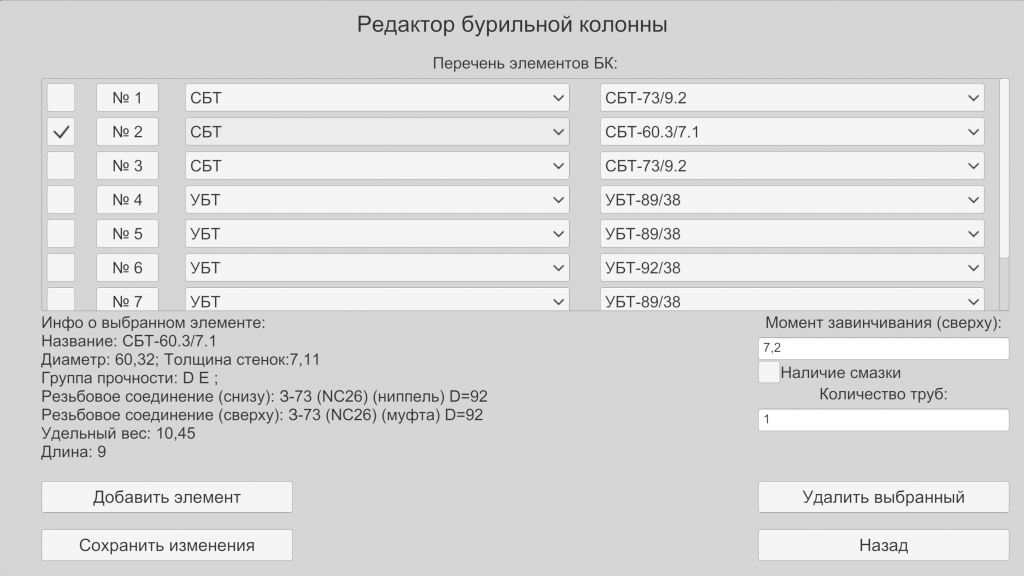Expand the УБТ type dropdown in row 4
1024x576 pixels.
coord(377,200)
